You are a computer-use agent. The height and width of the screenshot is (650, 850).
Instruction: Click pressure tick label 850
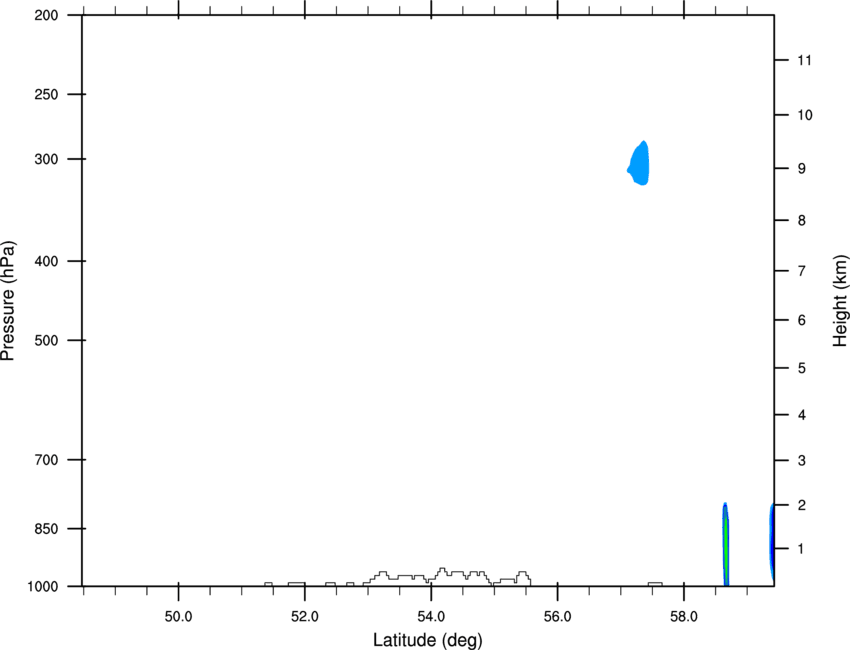coord(46,529)
